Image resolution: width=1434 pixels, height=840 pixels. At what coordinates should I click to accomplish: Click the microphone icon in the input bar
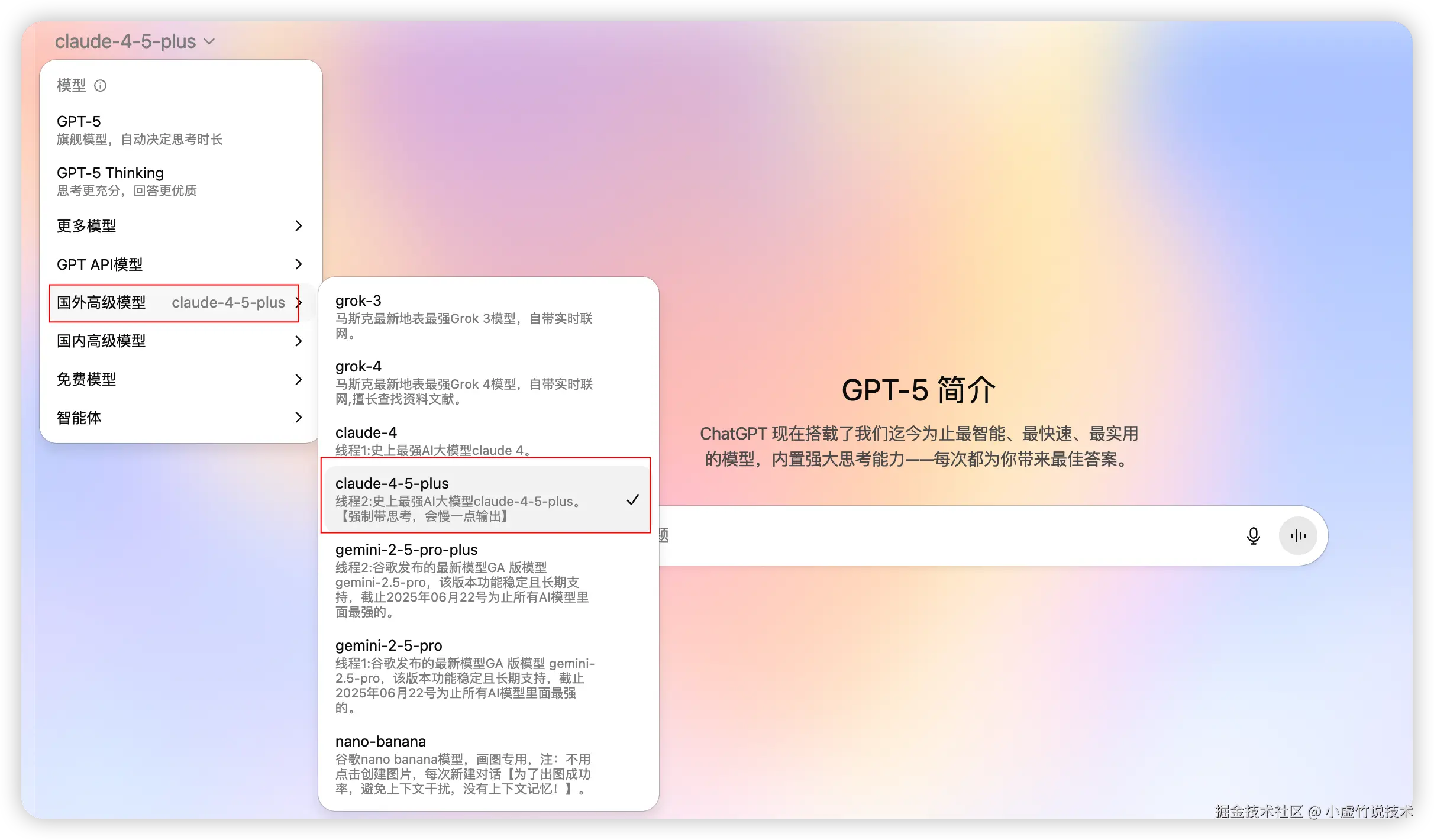pos(1254,535)
